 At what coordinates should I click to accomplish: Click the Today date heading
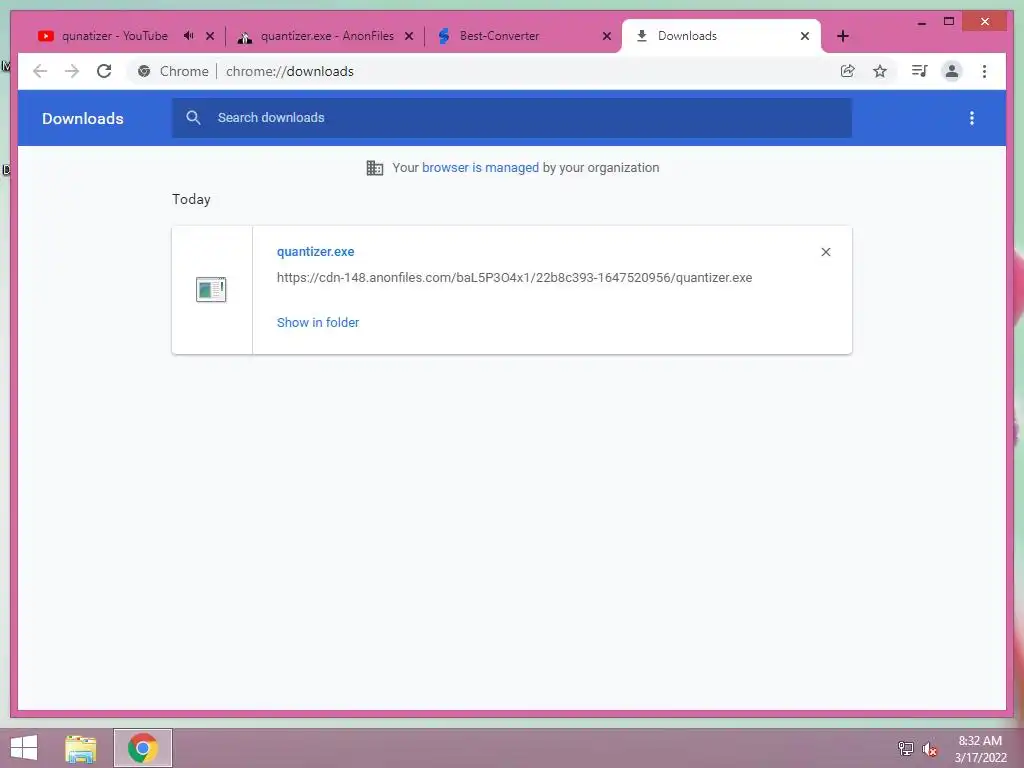click(x=191, y=199)
